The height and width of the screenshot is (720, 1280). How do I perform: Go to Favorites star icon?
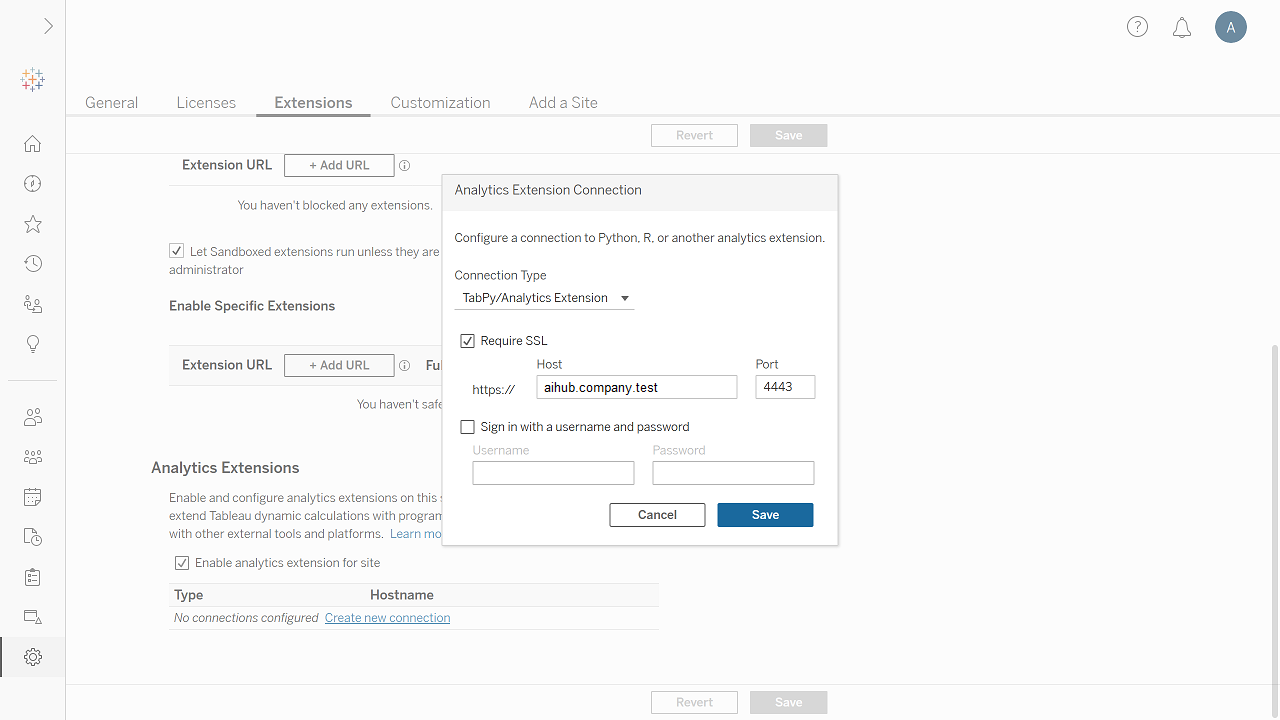tap(33, 224)
